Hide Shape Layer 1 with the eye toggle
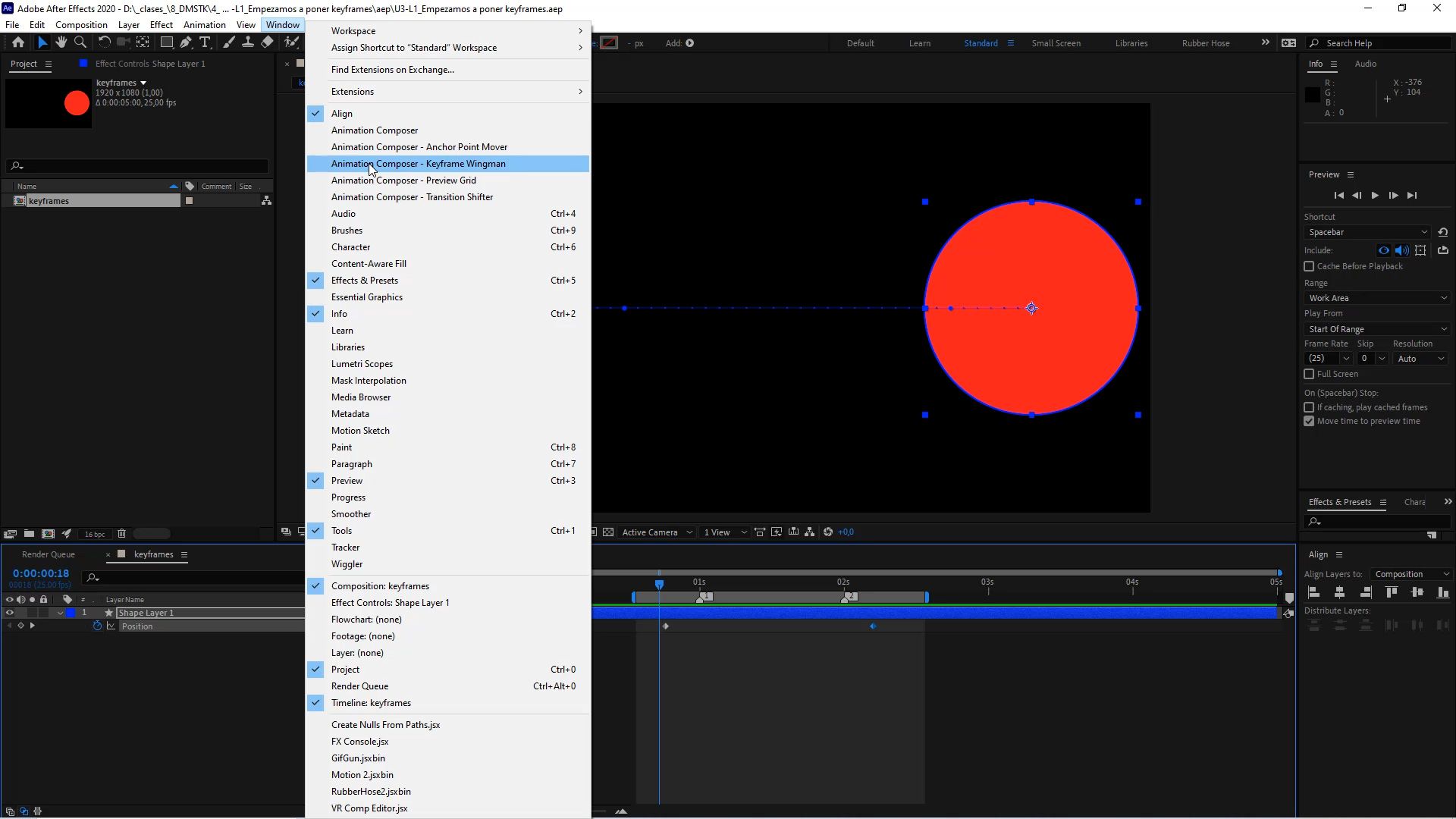The width and height of the screenshot is (1456, 819). 10,613
